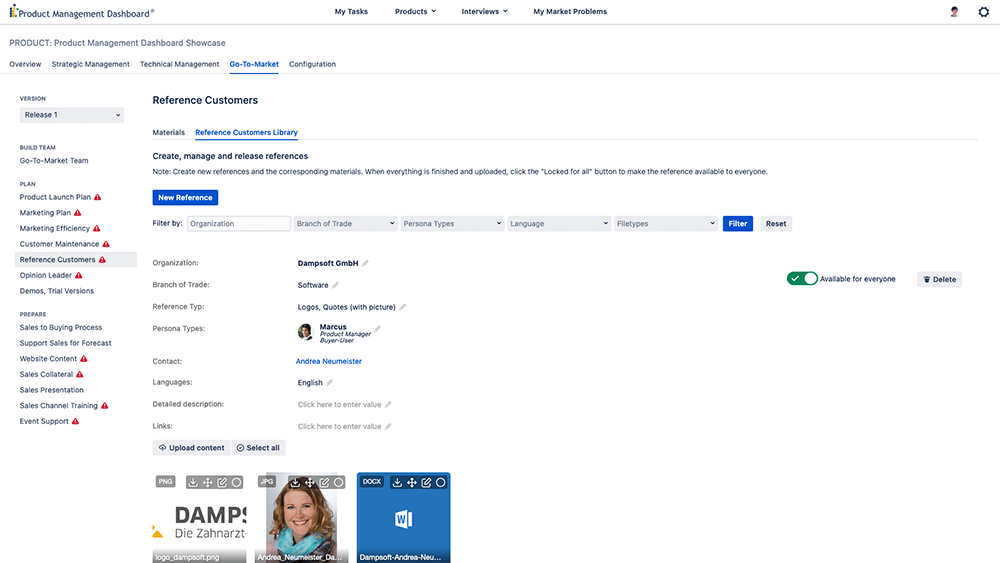Edit the Organization name Dampsoft GmbH
The width and height of the screenshot is (1000, 563).
365,263
